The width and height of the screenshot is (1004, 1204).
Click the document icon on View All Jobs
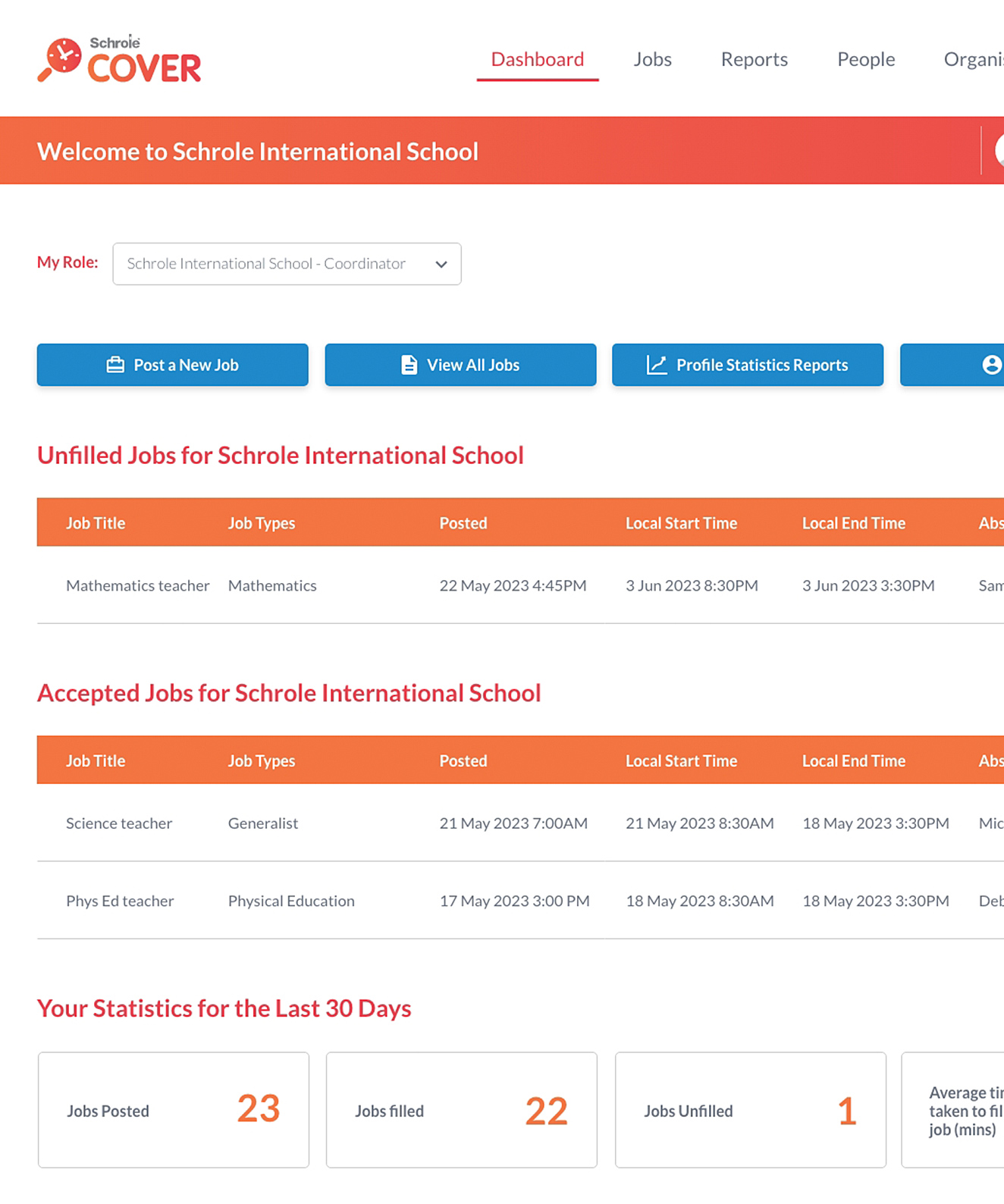409,365
